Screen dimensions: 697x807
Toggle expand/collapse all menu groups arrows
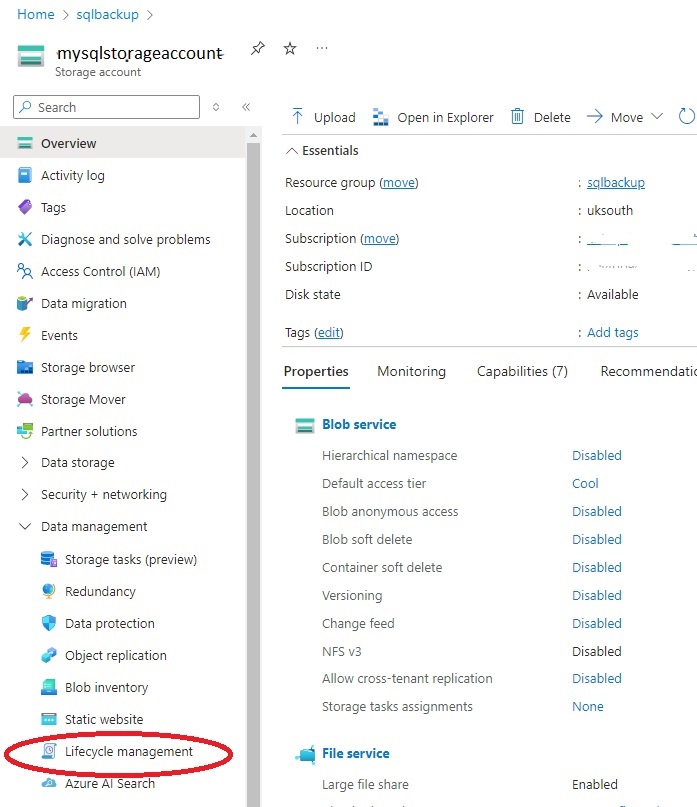(x=216, y=107)
